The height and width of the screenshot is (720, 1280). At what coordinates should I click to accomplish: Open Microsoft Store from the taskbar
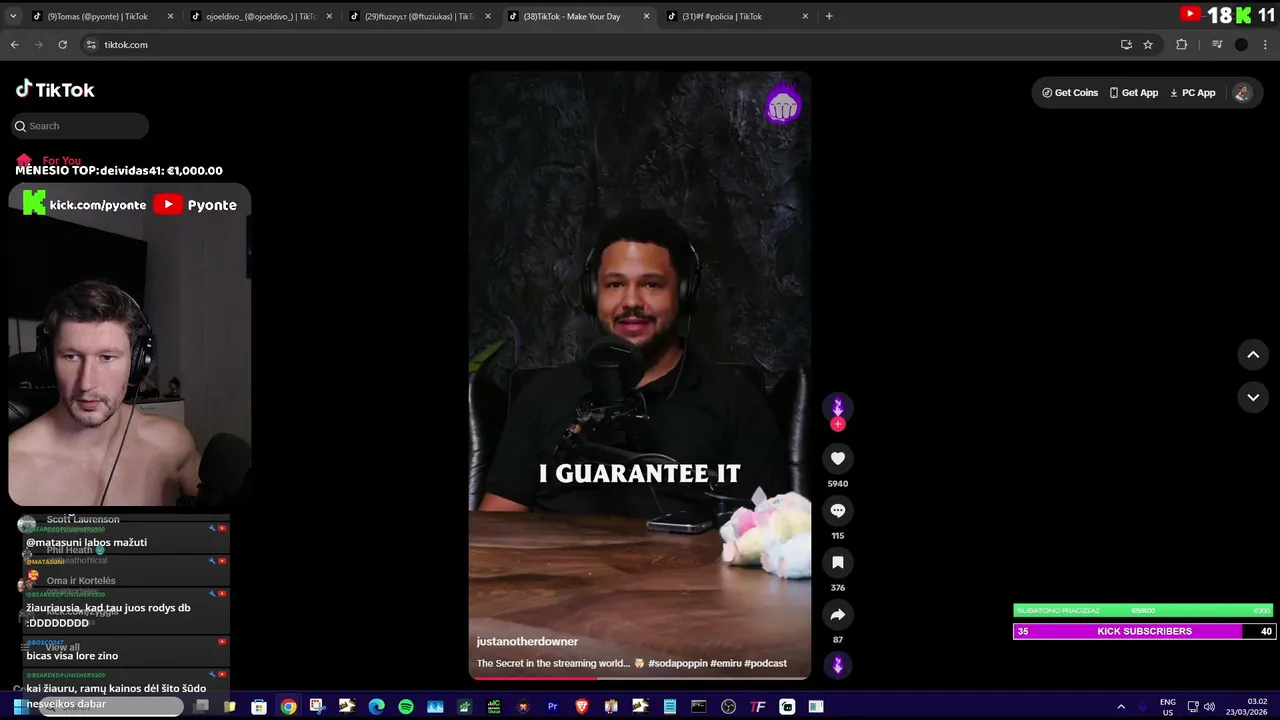[x=259, y=707]
